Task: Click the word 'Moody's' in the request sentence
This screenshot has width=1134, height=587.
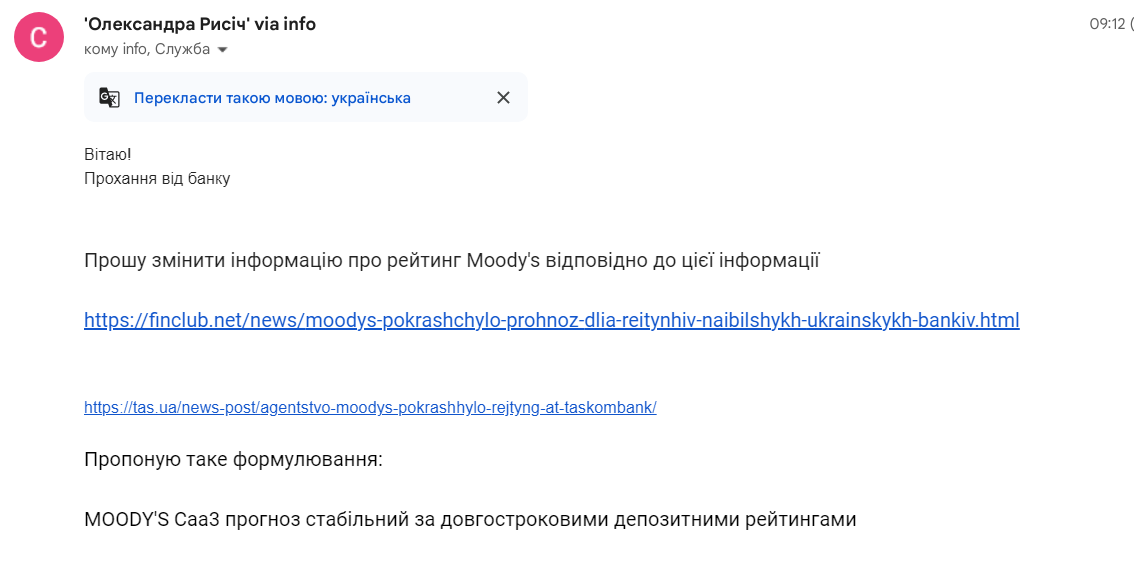Action: coord(503,260)
